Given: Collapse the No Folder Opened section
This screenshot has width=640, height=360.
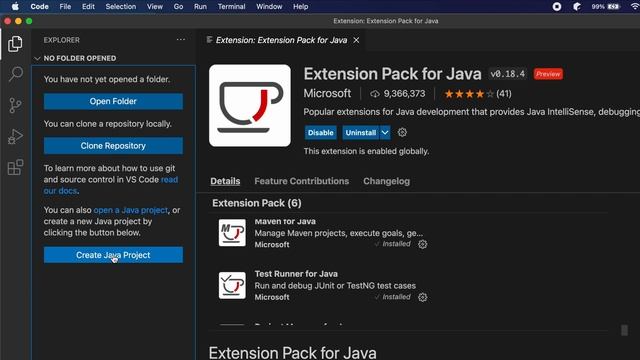Looking at the screenshot, I should pos(37,58).
